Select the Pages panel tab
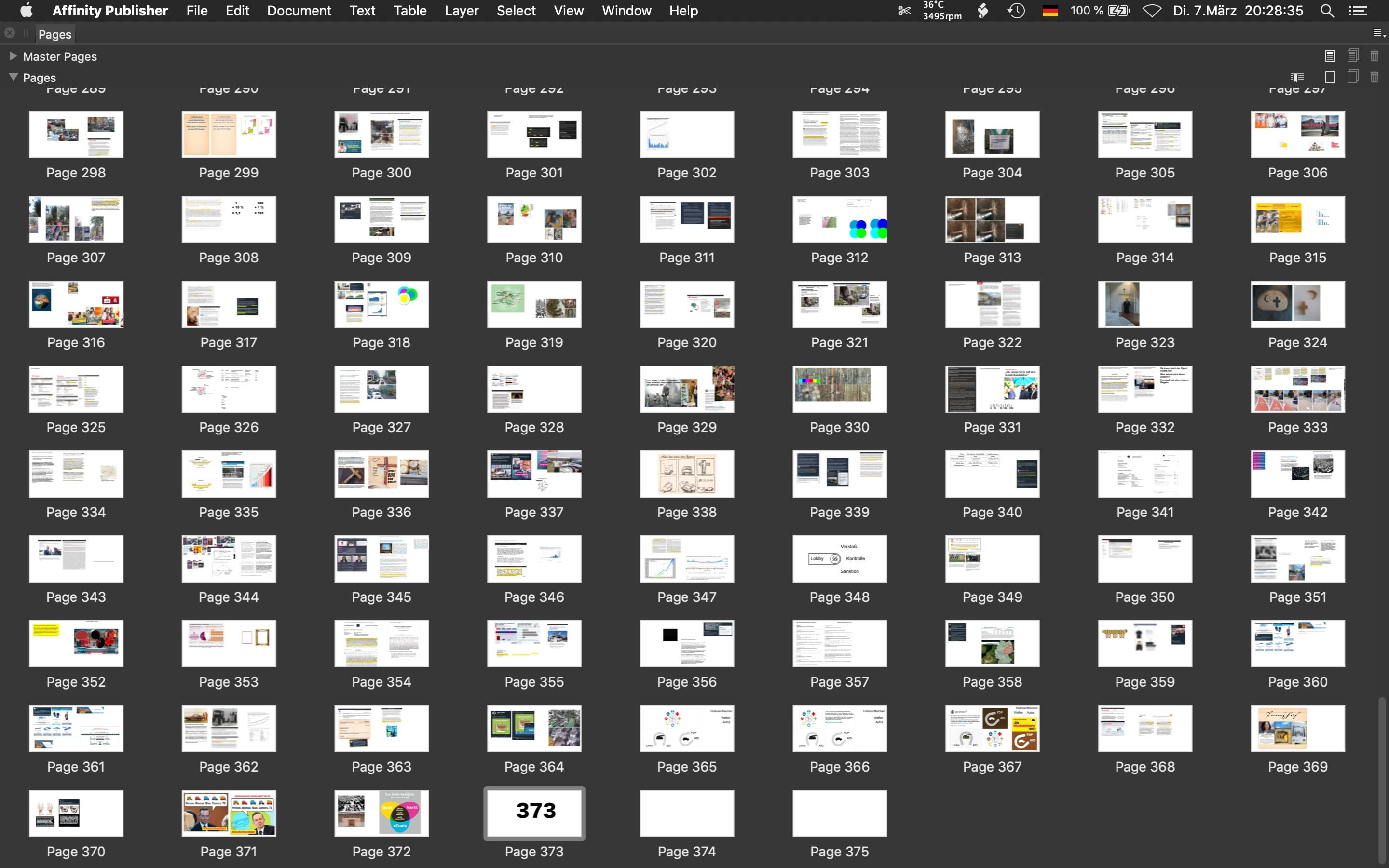This screenshot has width=1389, height=868. [x=54, y=34]
